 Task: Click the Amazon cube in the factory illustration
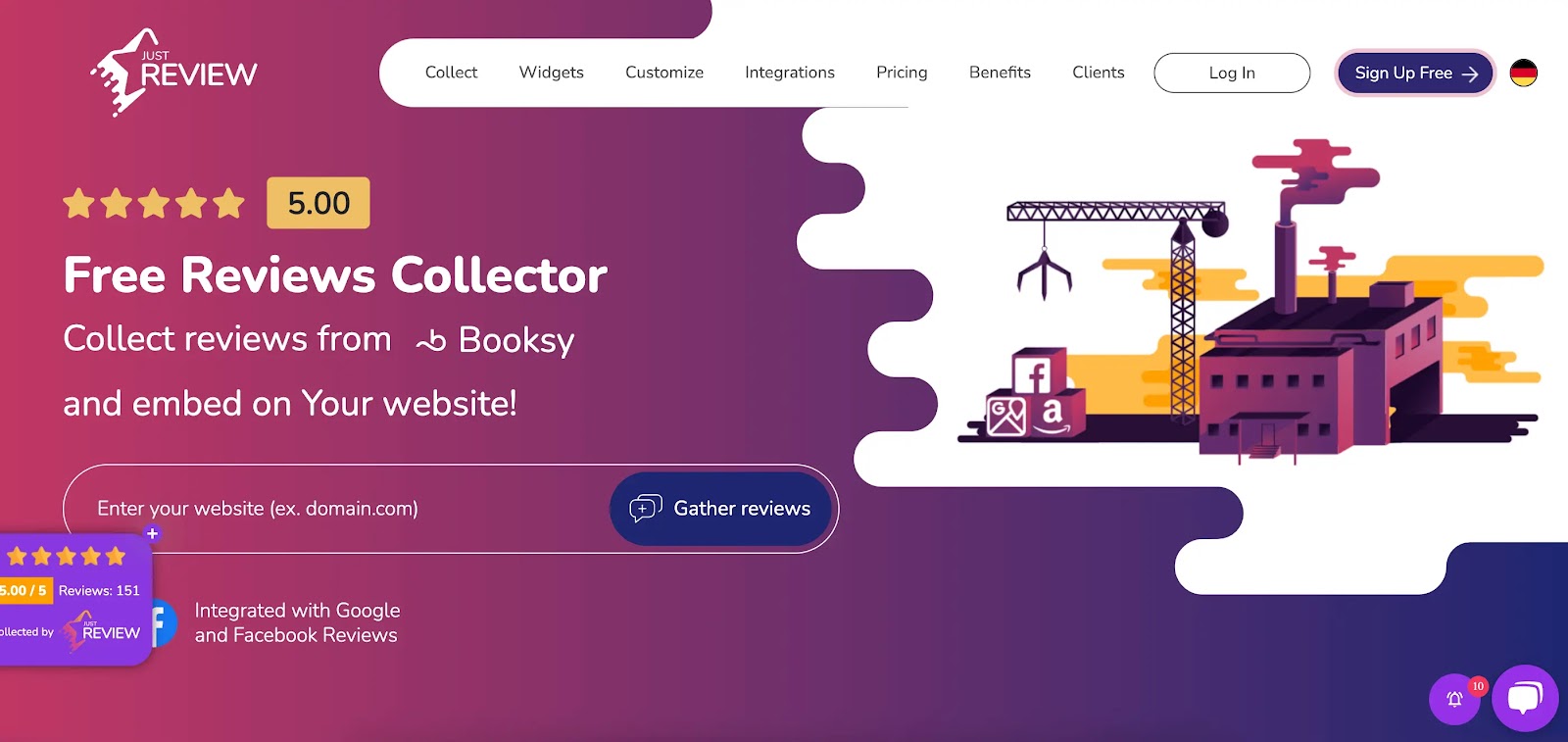coord(1055,413)
